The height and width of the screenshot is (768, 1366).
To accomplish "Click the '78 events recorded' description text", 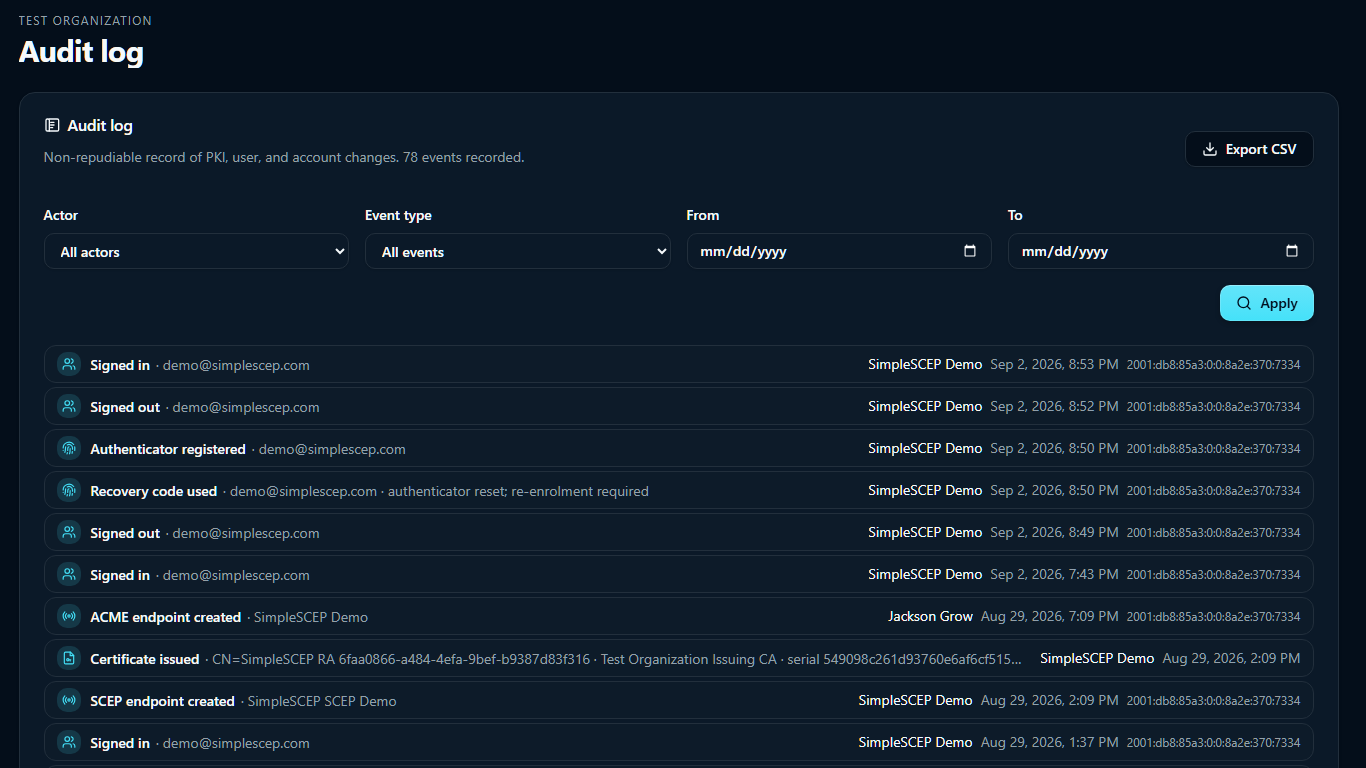I will [463, 157].
